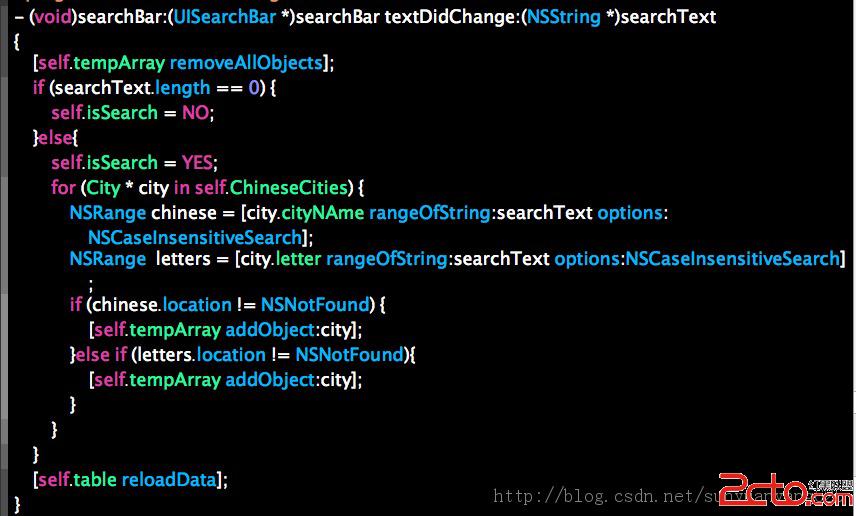Click the NSString parameter type
Image resolution: width=856 pixels, height=516 pixels.
[x=564, y=17]
